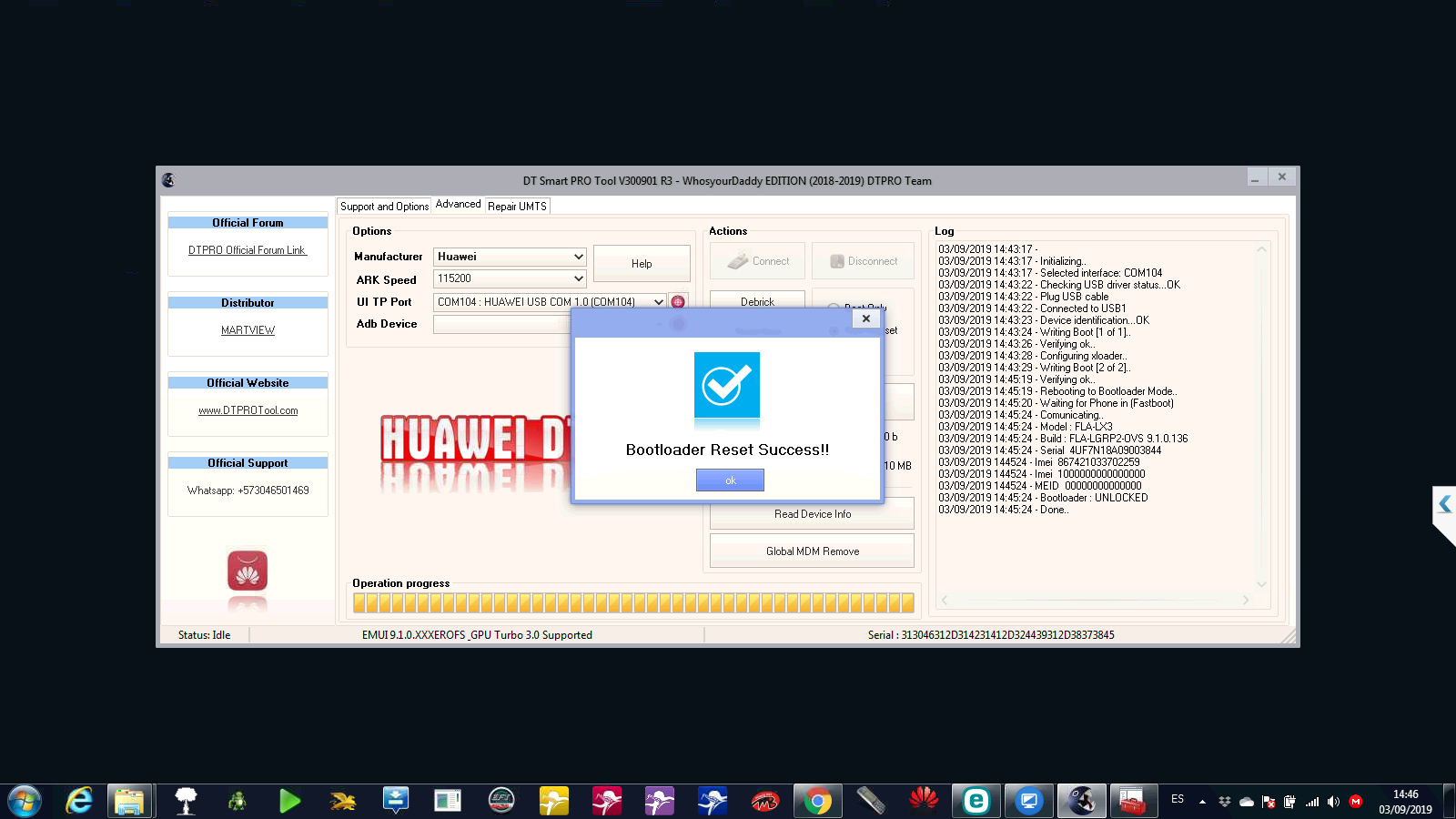
Task: Click ok in the success dialog
Action: (x=730, y=480)
